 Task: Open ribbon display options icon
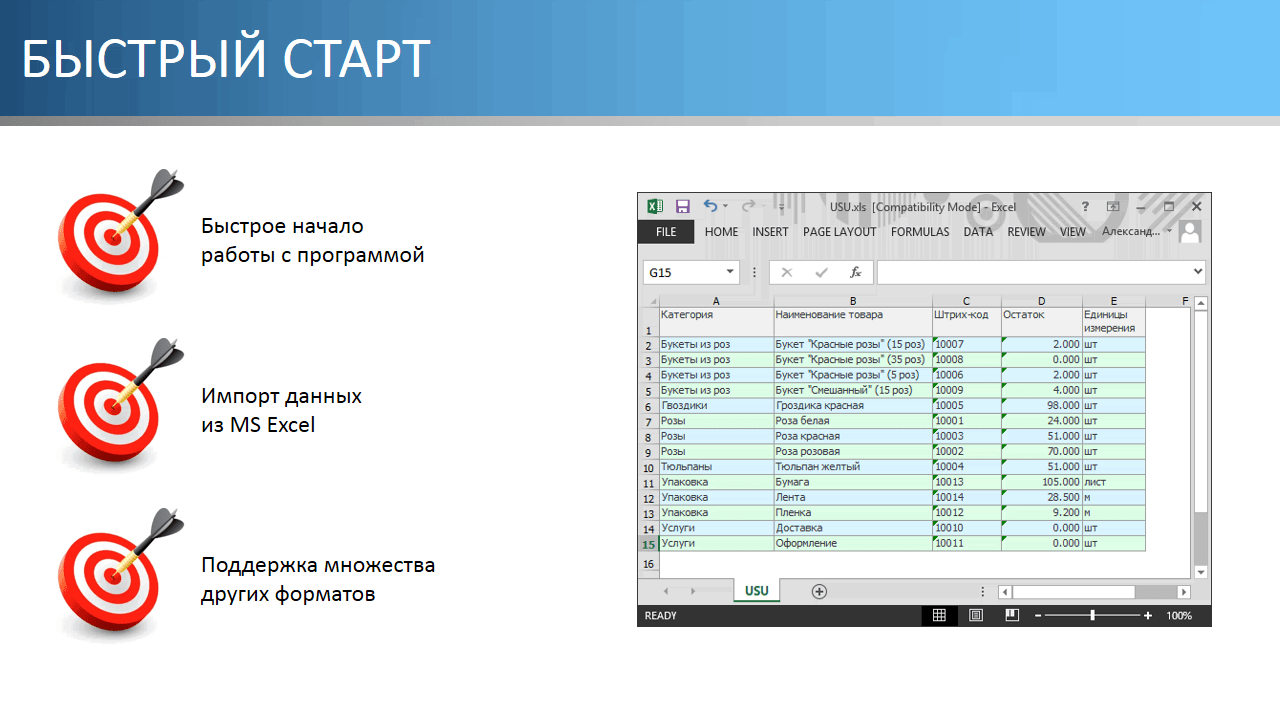pos(1113,206)
